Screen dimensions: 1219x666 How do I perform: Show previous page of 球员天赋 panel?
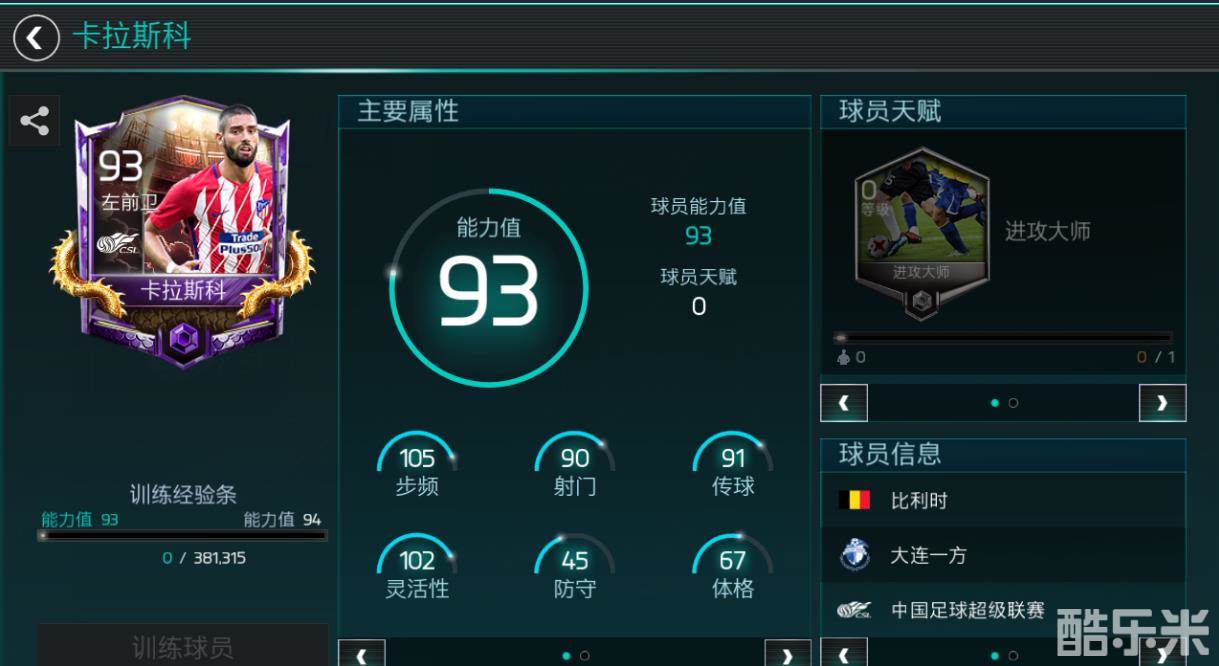844,403
